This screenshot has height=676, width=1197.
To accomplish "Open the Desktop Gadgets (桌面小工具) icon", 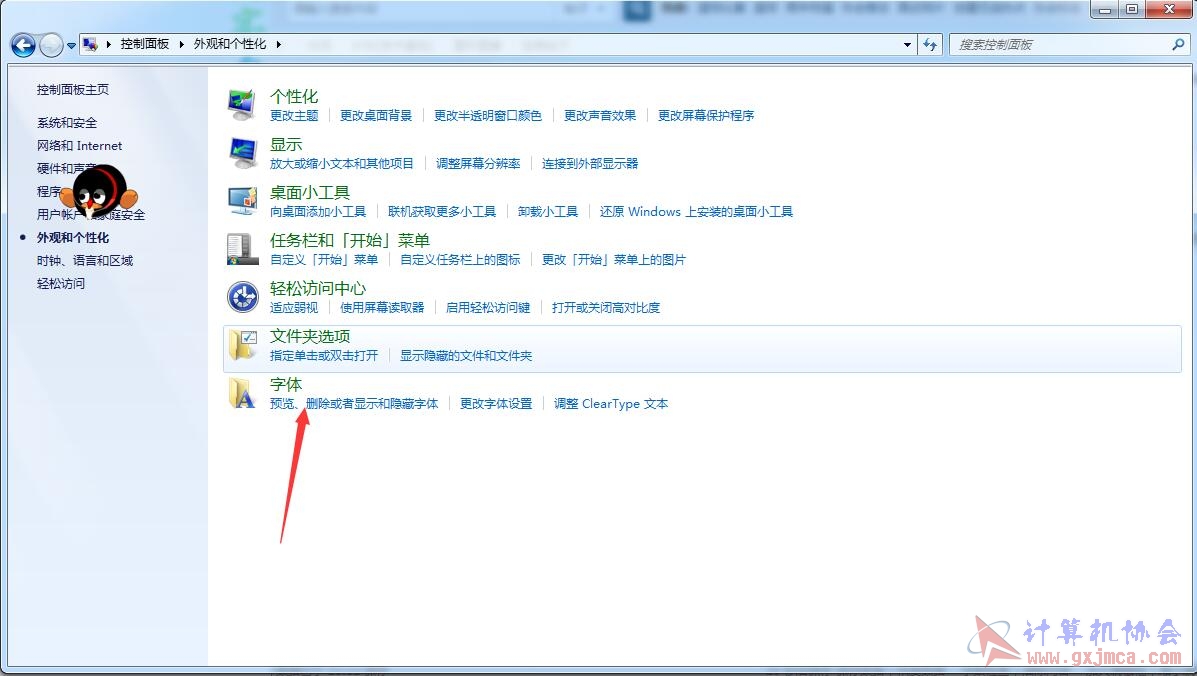I will point(243,201).
